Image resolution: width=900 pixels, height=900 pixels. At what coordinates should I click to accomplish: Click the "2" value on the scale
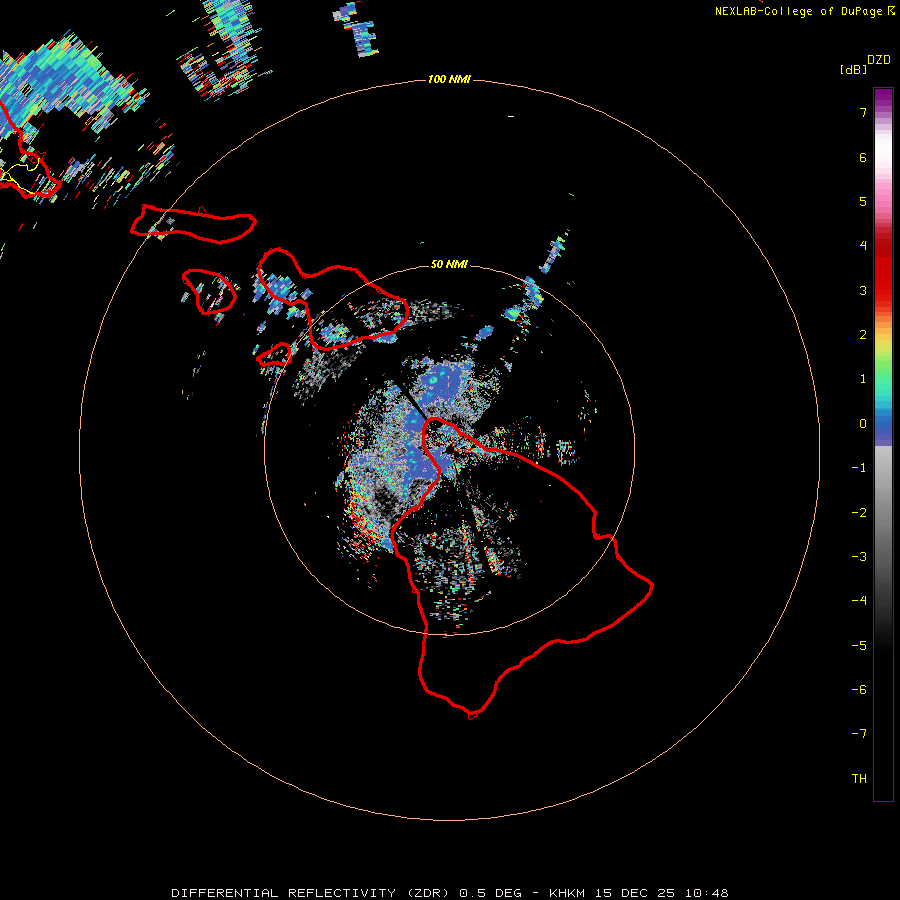pyautogui.click(x=863, y=335)
